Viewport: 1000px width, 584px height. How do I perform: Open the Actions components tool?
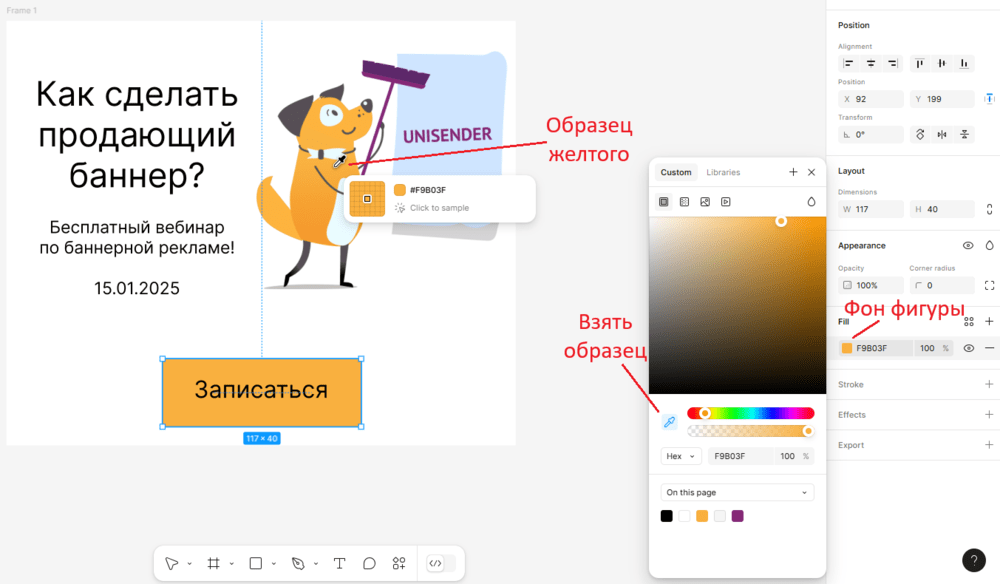(x=399, y=564)
